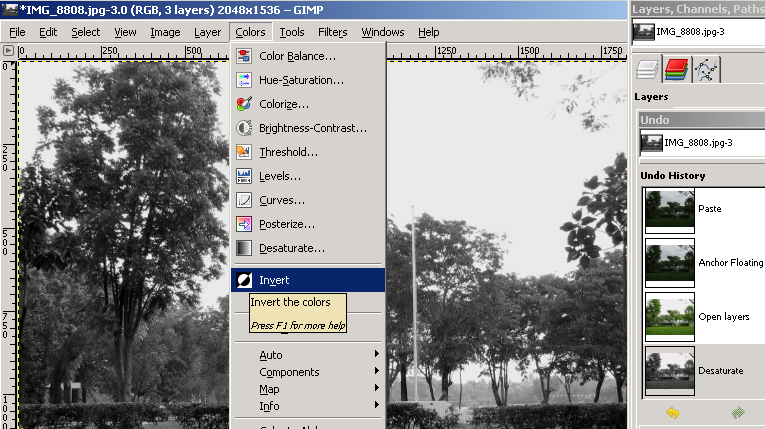Open the Help menu
Screen dimensions: 765x429
click(x=428, y=32)
